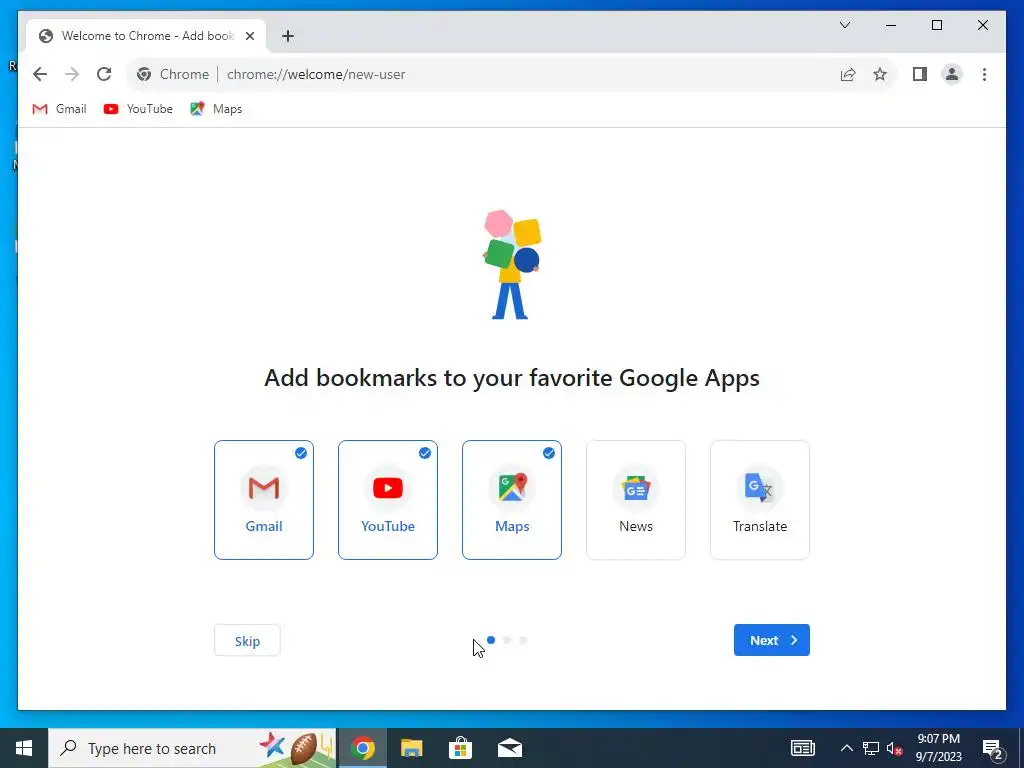Open the profile avatar menu
Image resolution: width=1024 pixels, height=768 pixels.
pos(952,74)
